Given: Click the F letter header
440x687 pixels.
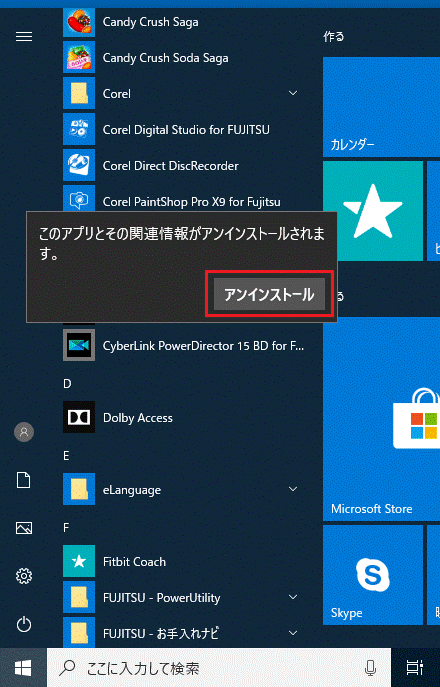Looking at the screenshot, I should point(66,528).
